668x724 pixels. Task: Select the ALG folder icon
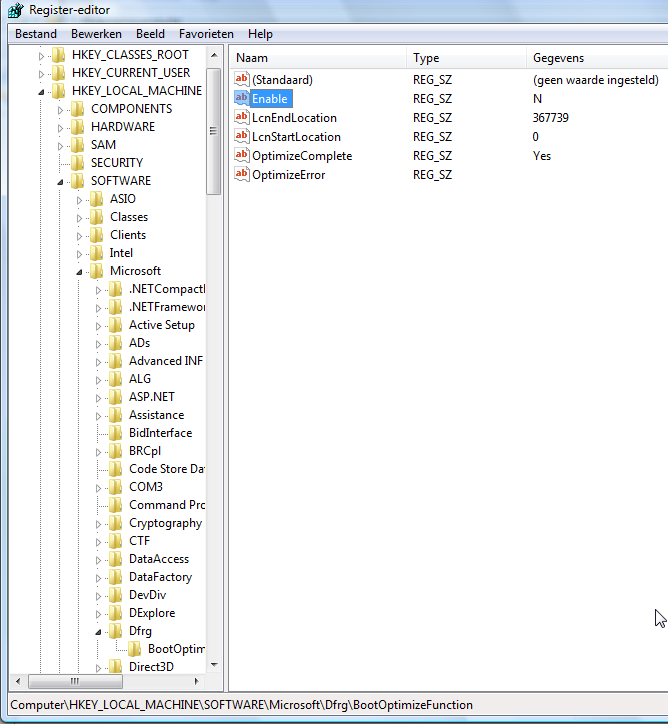click(115, 379)
